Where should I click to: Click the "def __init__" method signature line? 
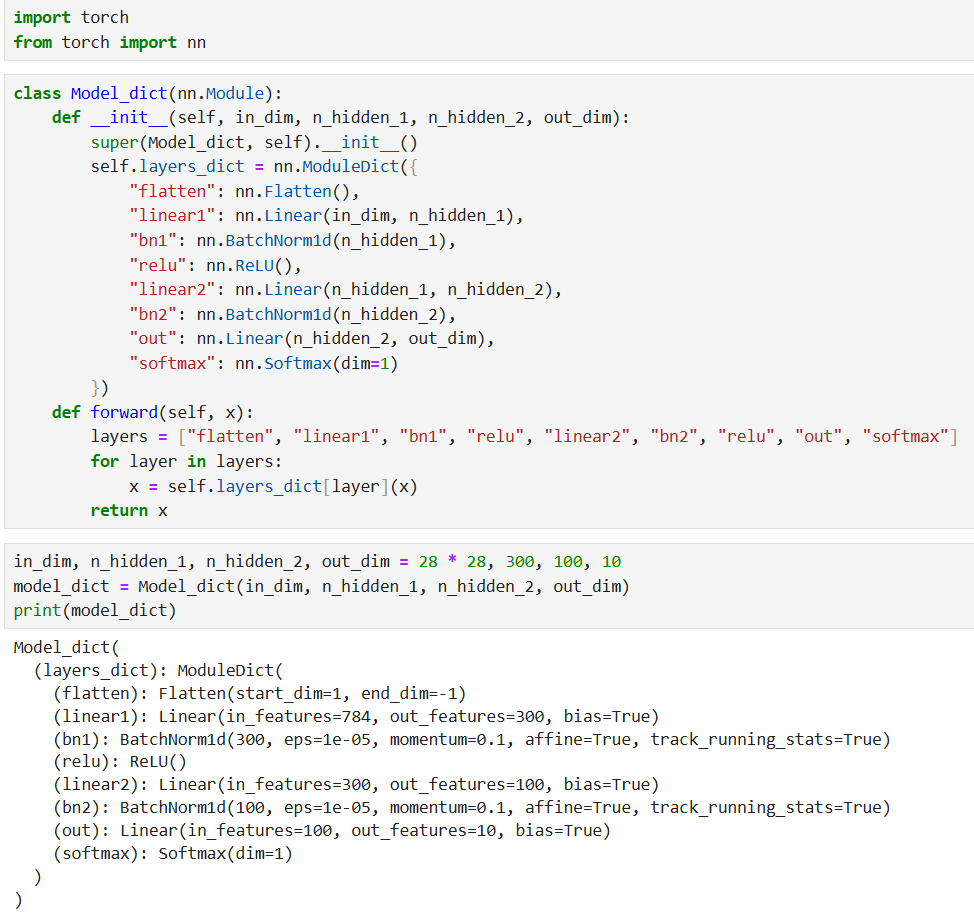(340, 117)
